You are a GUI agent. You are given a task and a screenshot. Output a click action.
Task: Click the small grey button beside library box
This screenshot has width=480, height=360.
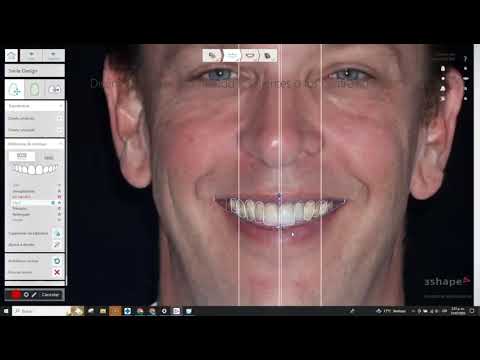tap(49, 158)
